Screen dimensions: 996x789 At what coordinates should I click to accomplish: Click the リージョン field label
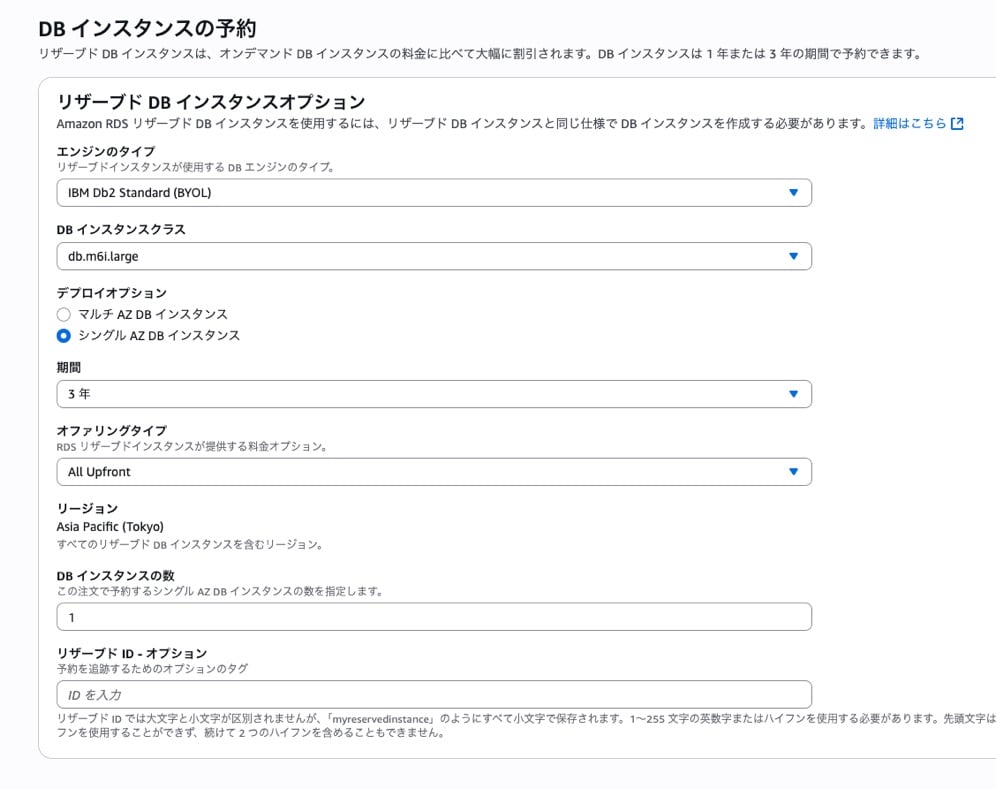point(87,508)
